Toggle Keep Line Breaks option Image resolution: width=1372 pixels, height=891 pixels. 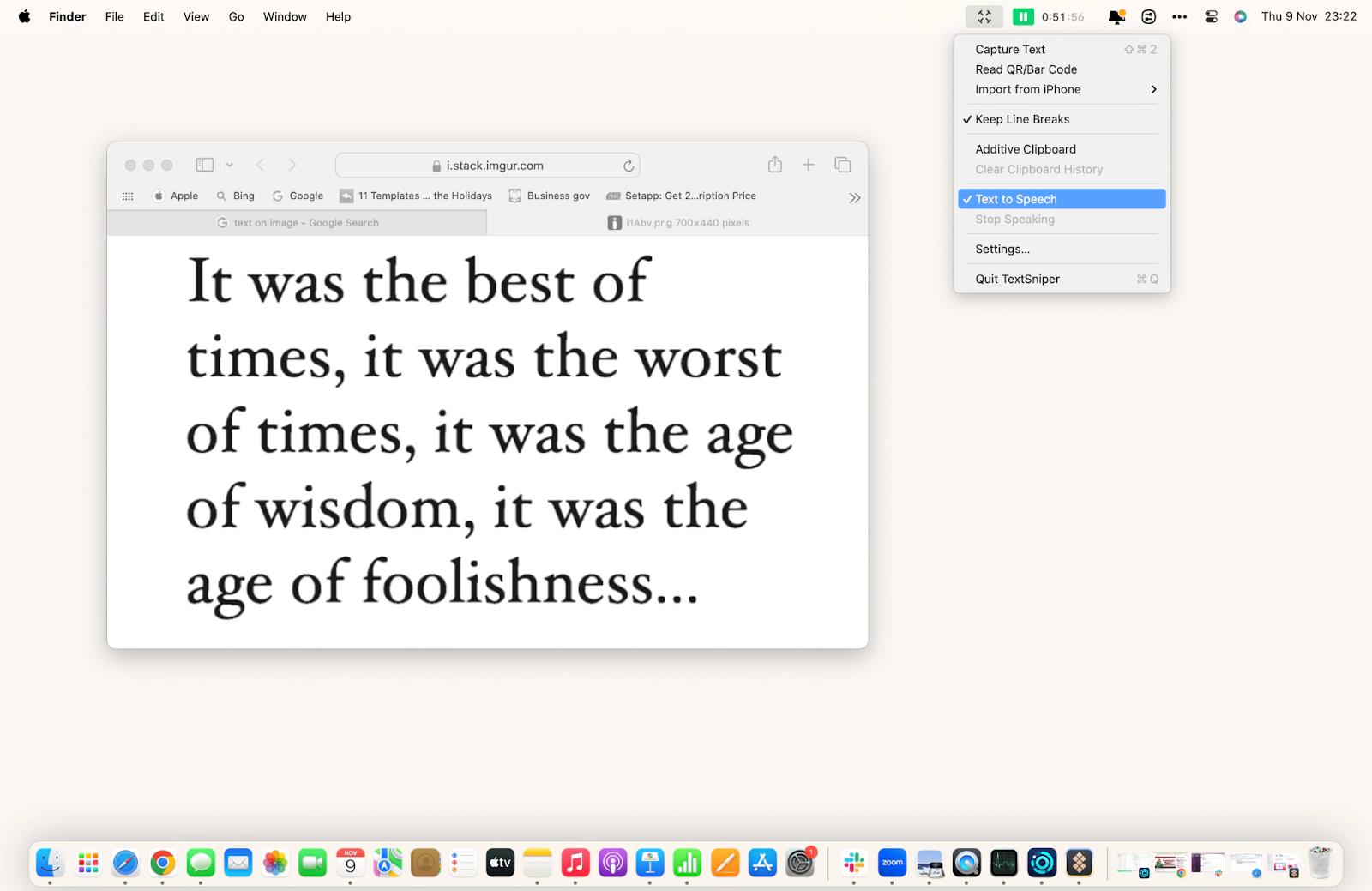[1062, 119]
